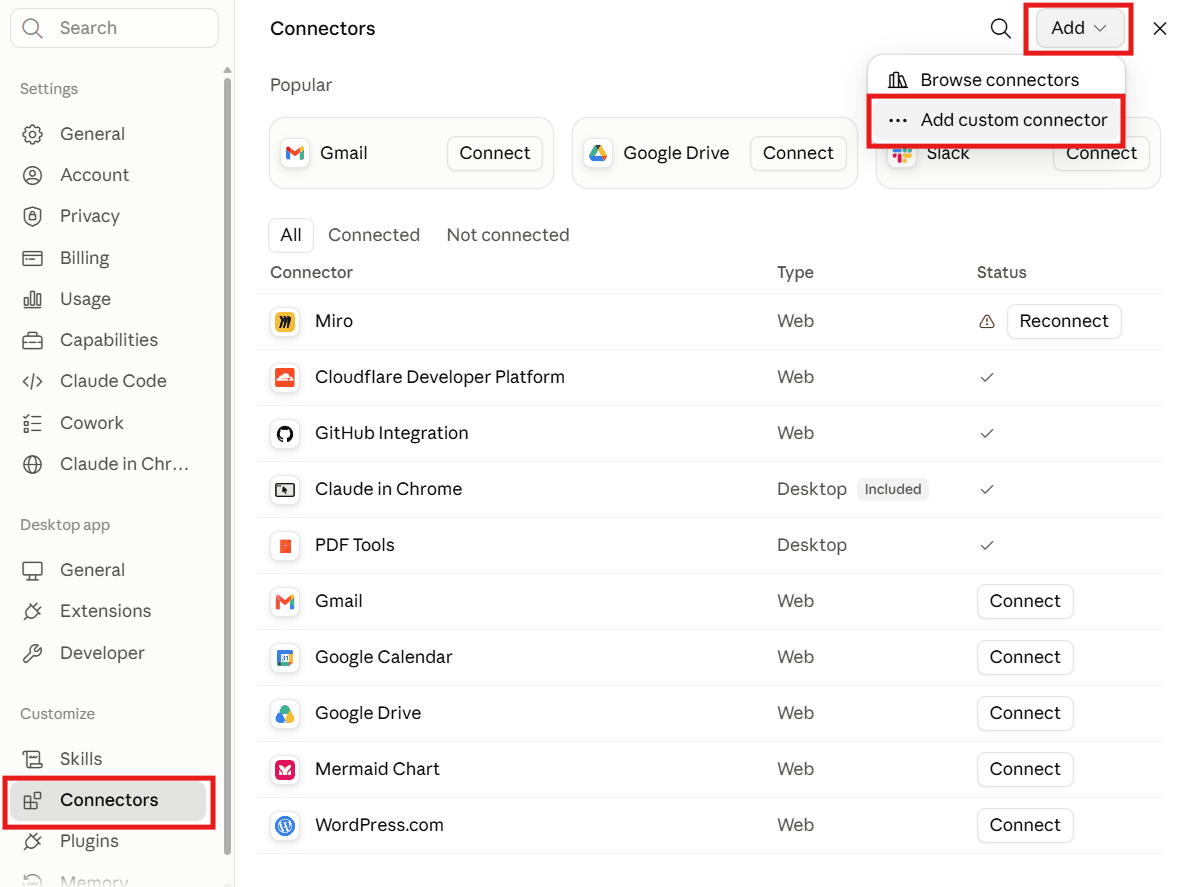Close the Connectors settings window

(1159, 29)
